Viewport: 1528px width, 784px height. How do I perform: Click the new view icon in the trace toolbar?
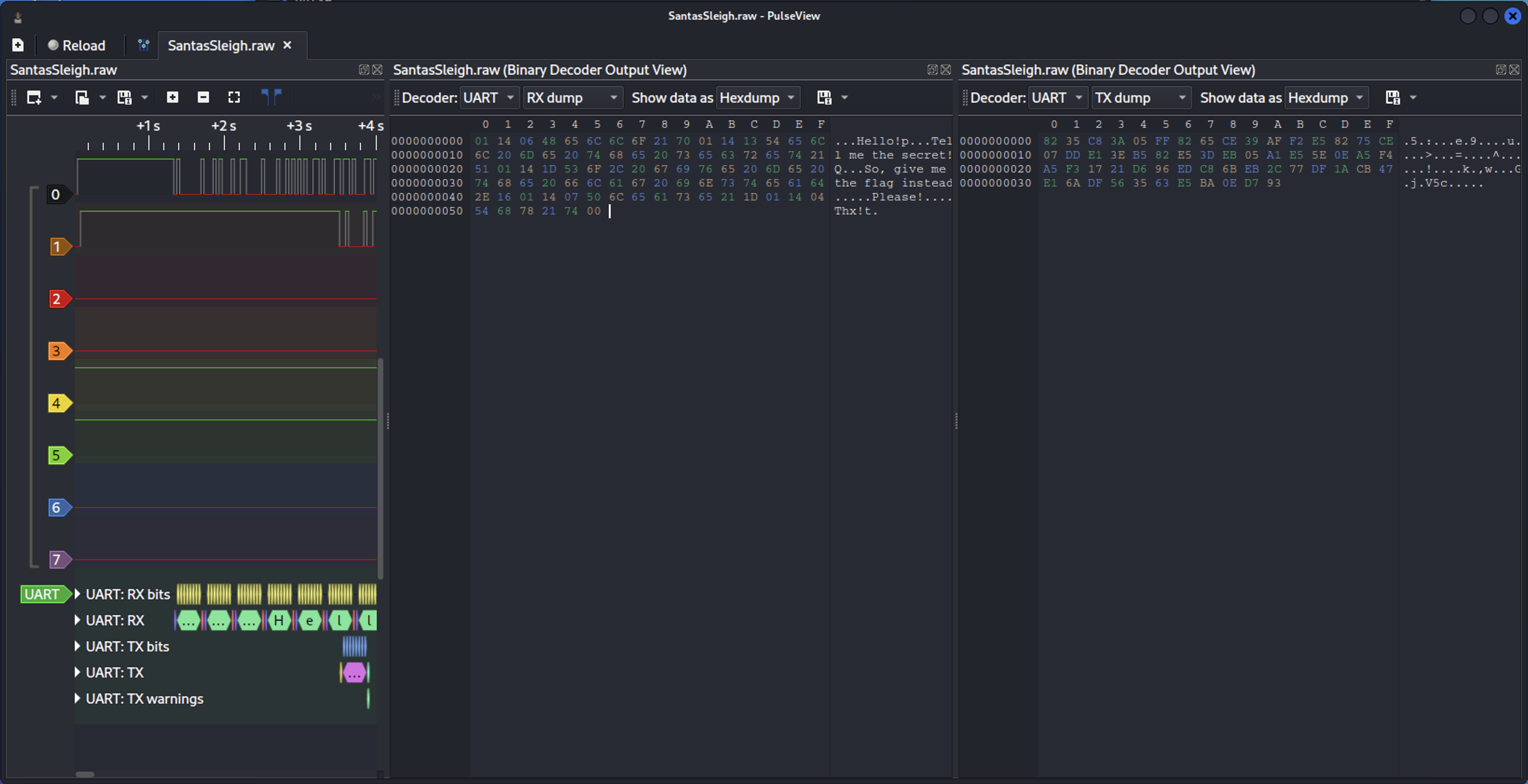pyautogui.click(x=34, y=97)
